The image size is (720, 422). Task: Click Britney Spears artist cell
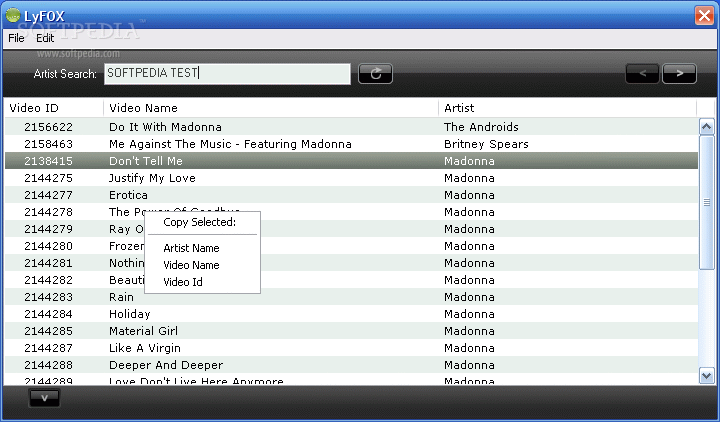[x=486, y=144]
